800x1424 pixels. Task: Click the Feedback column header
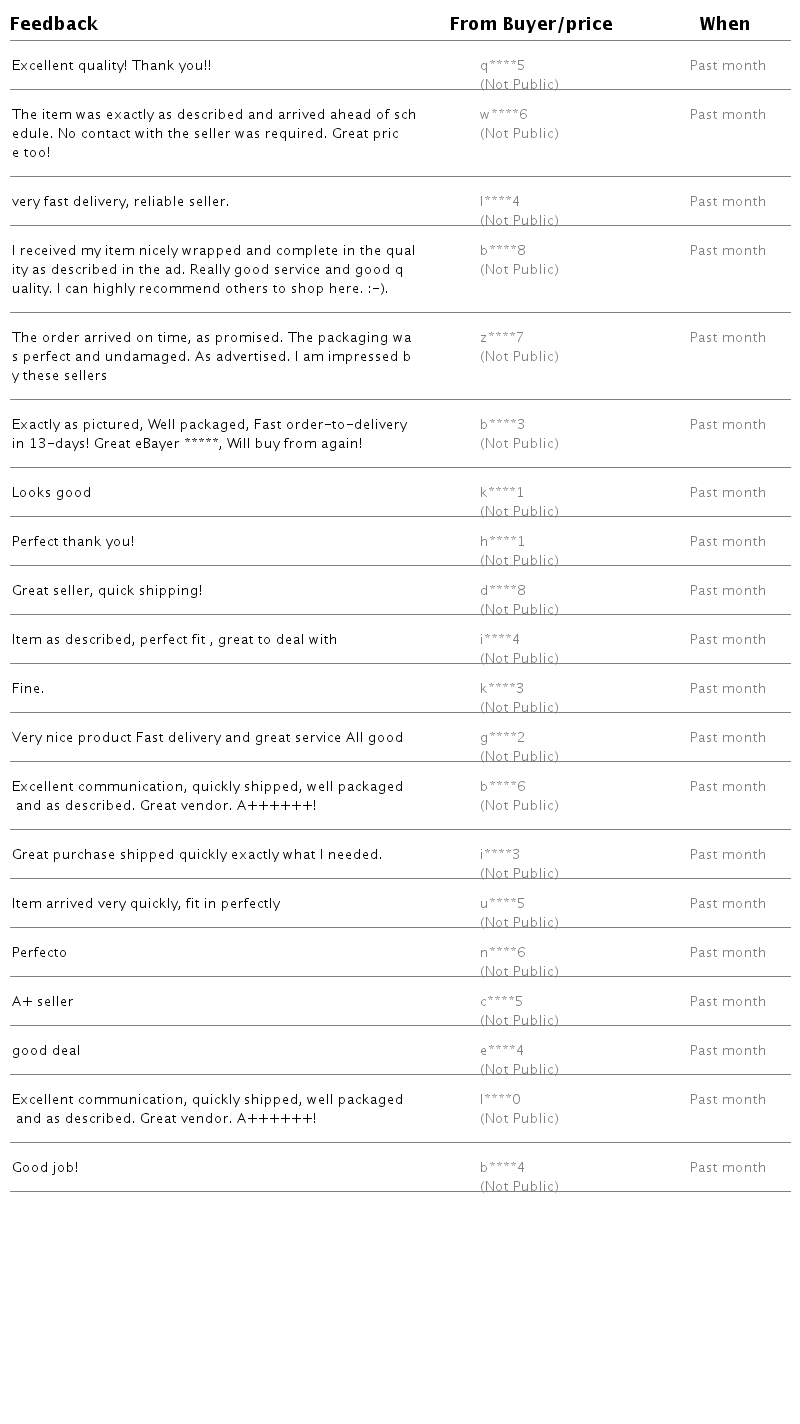(54, 24)
